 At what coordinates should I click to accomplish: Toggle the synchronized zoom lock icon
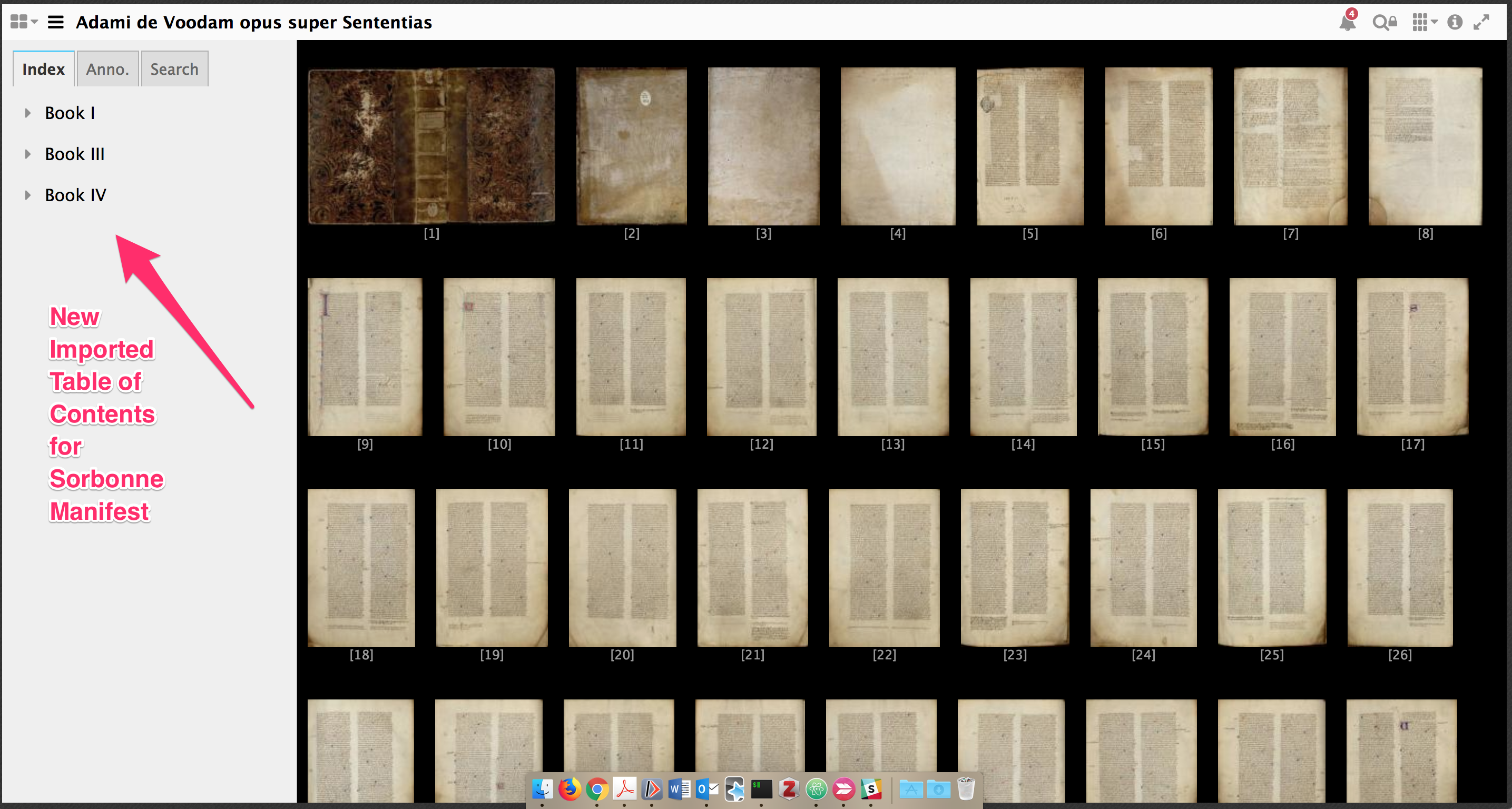tap(1385, 22)
